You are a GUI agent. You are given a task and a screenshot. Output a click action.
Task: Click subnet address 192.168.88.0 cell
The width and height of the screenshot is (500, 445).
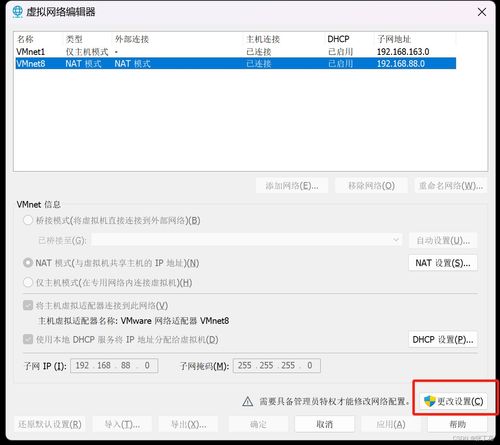(401, 64)
